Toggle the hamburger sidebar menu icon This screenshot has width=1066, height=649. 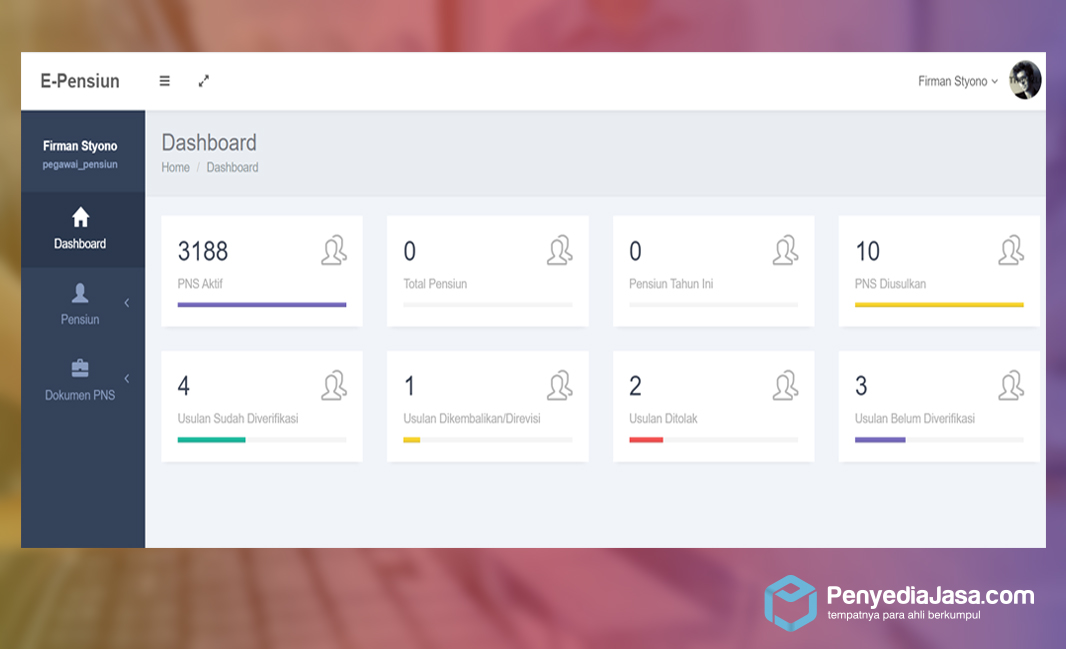coord(165,81)
